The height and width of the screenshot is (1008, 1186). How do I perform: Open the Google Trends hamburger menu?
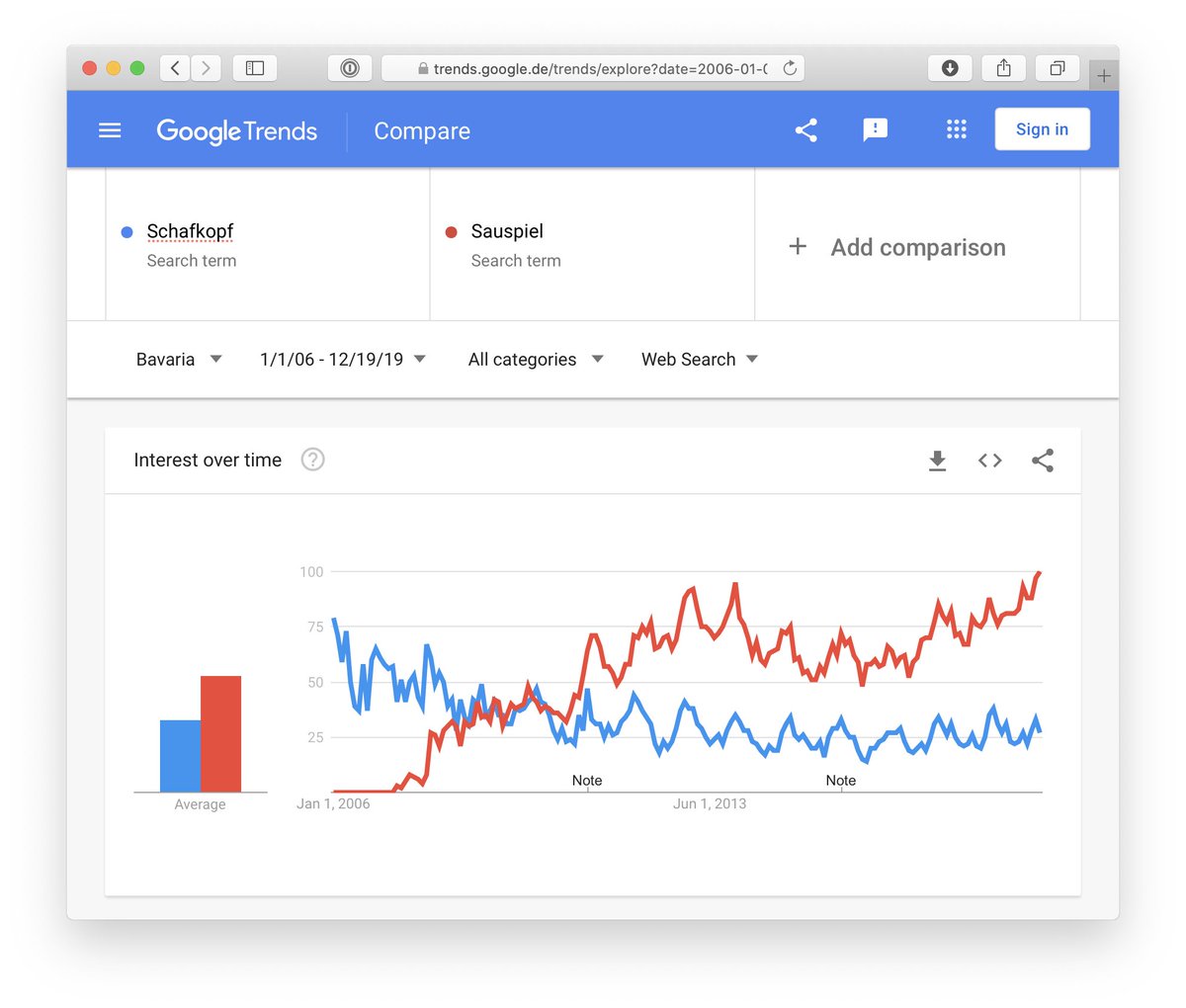click(x=110, y=130)
